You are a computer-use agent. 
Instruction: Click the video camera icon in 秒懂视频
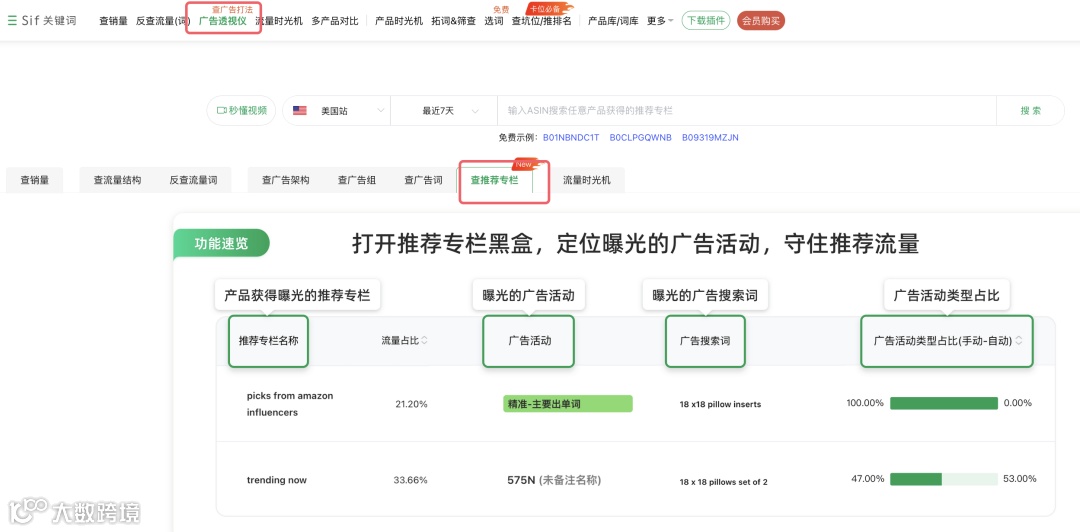pos(222,110)
